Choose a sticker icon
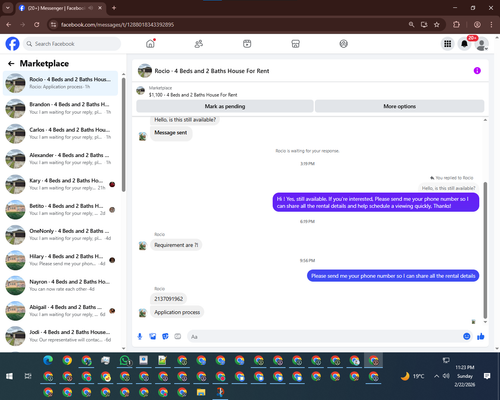Viewport: 500px width, 400px height. [x=165, y=336]
